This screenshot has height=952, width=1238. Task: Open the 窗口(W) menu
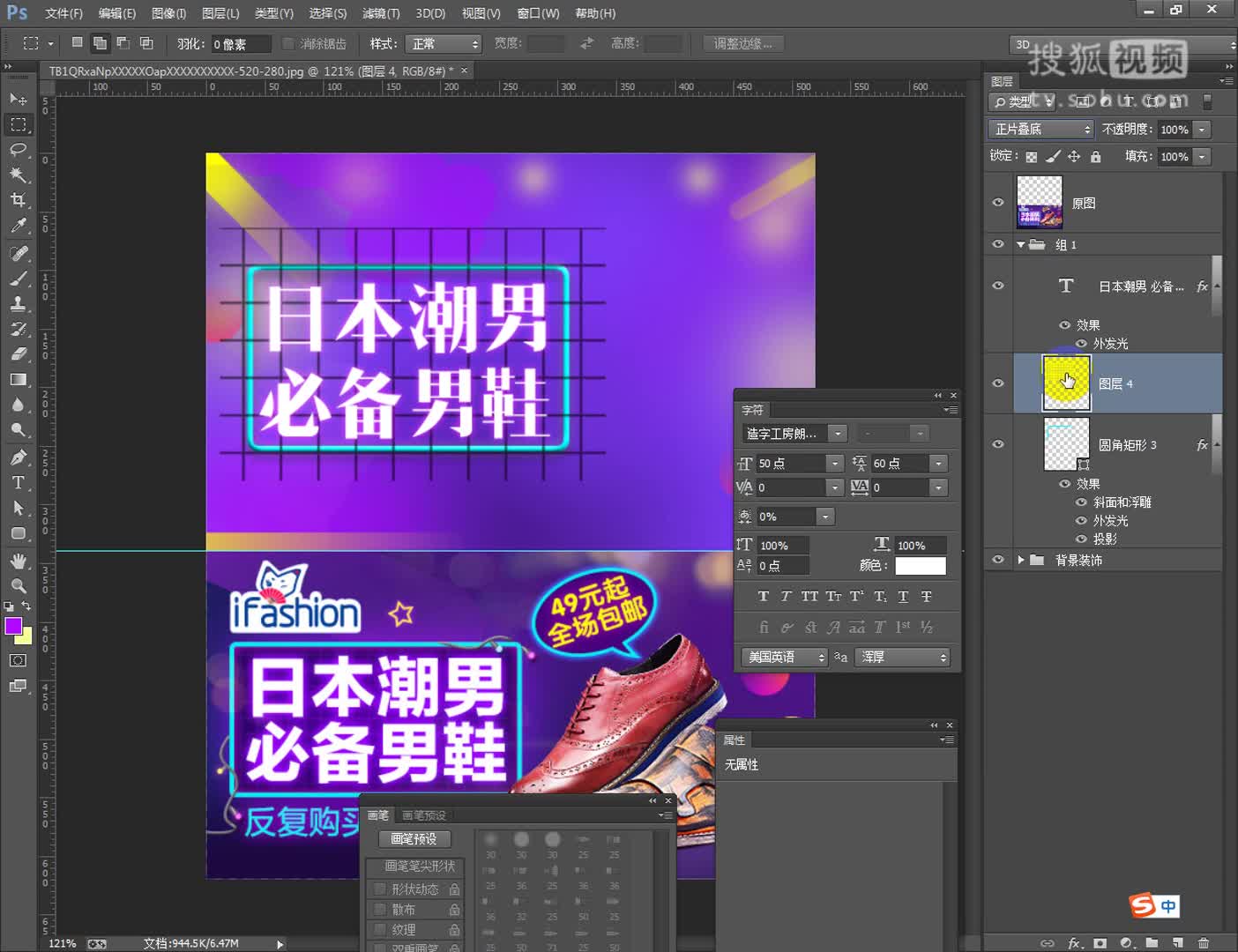click(x=538, y=13)
